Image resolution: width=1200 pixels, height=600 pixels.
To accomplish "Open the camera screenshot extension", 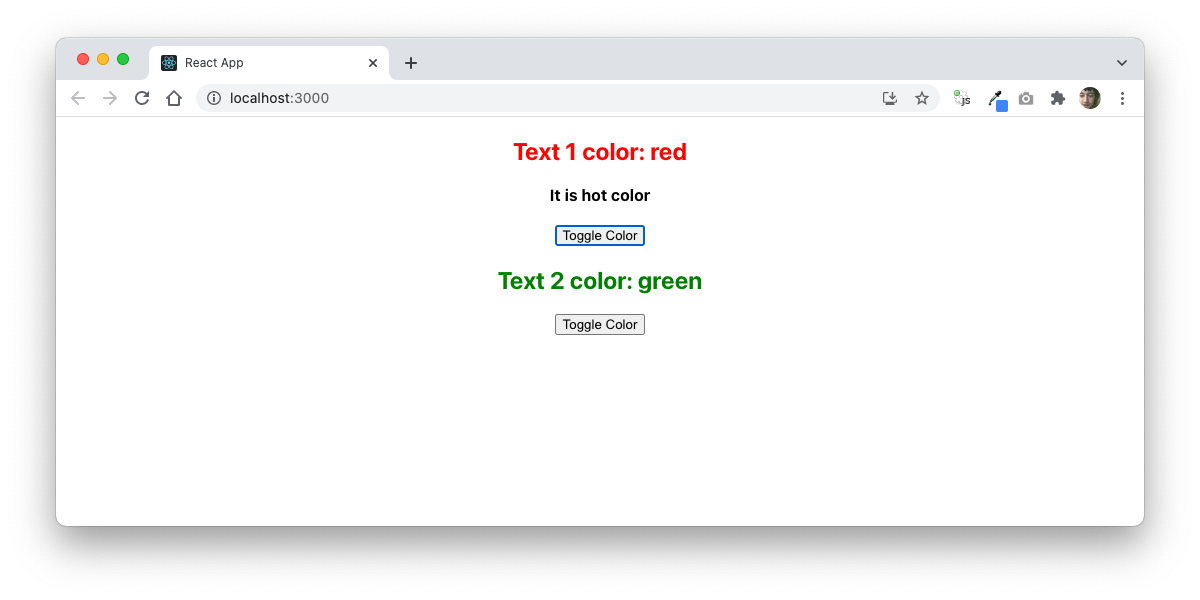I will (x=1025, y=97).
